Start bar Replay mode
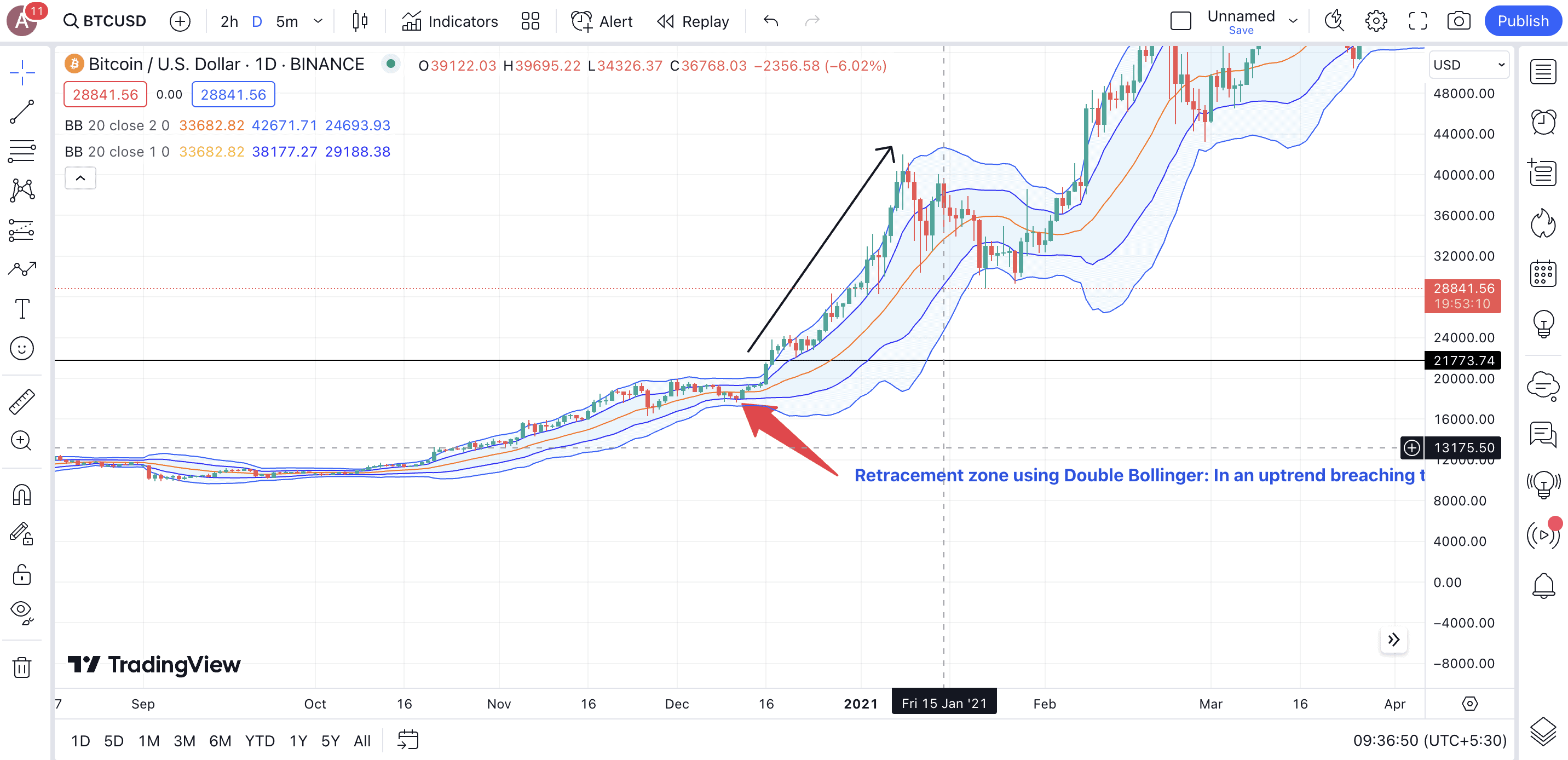 coord(693,21)
